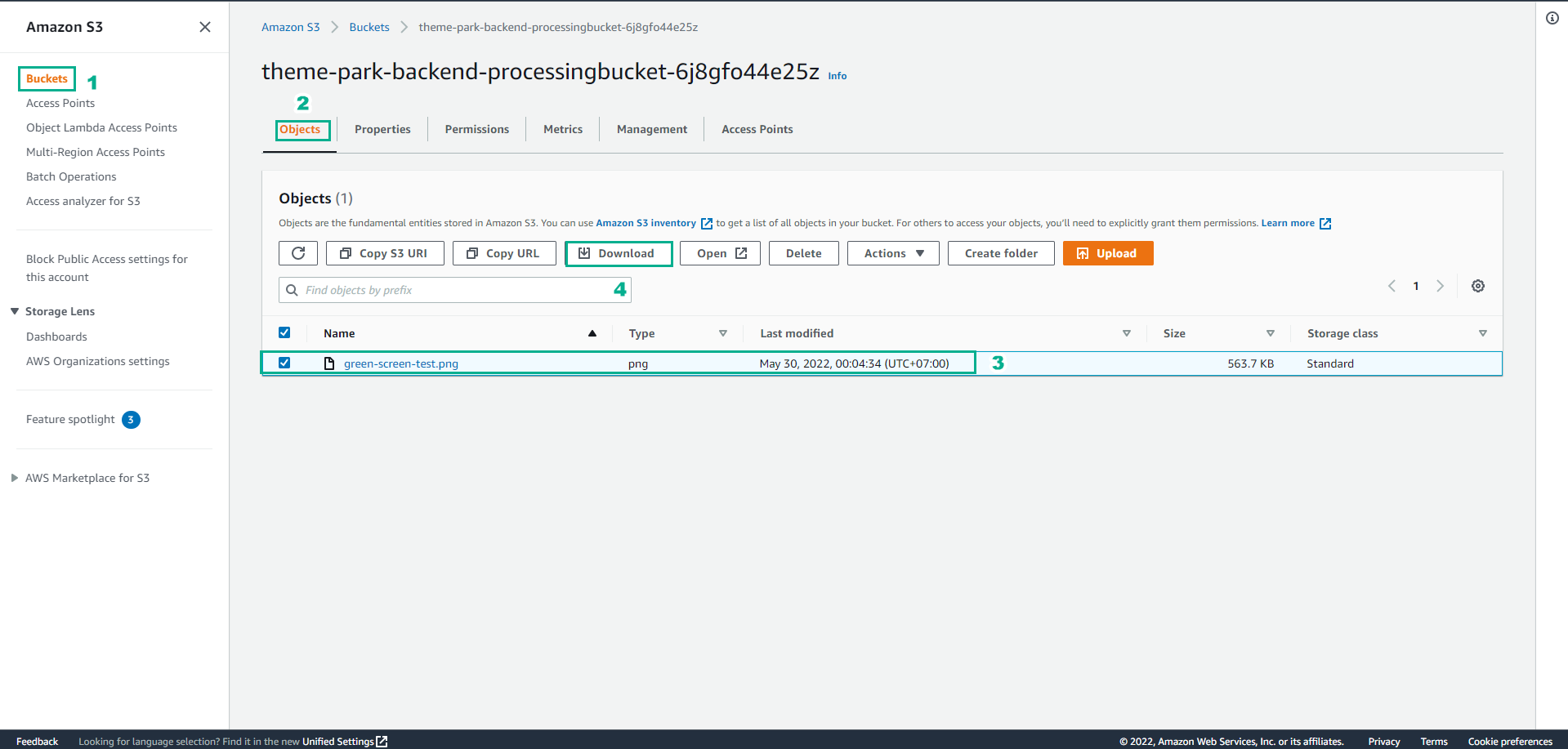Screen dimensions: 1568x749
Task: Open the Permissions tab
Action: pyautogui.click(x=477, y=129)
